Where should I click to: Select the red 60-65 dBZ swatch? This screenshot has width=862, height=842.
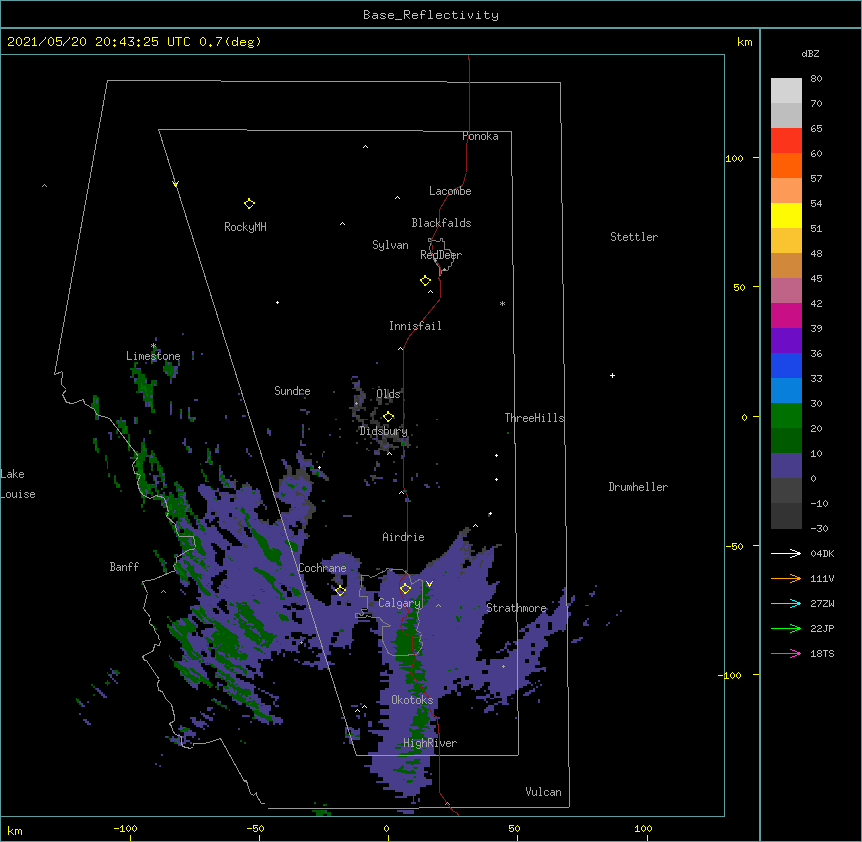(786, 141)
